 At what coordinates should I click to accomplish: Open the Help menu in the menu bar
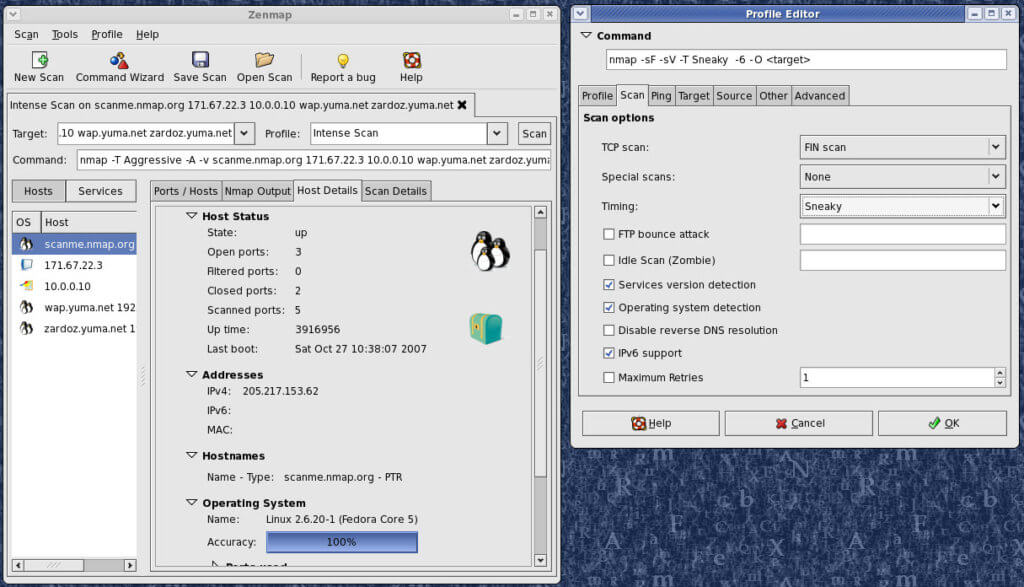(148, 35)
